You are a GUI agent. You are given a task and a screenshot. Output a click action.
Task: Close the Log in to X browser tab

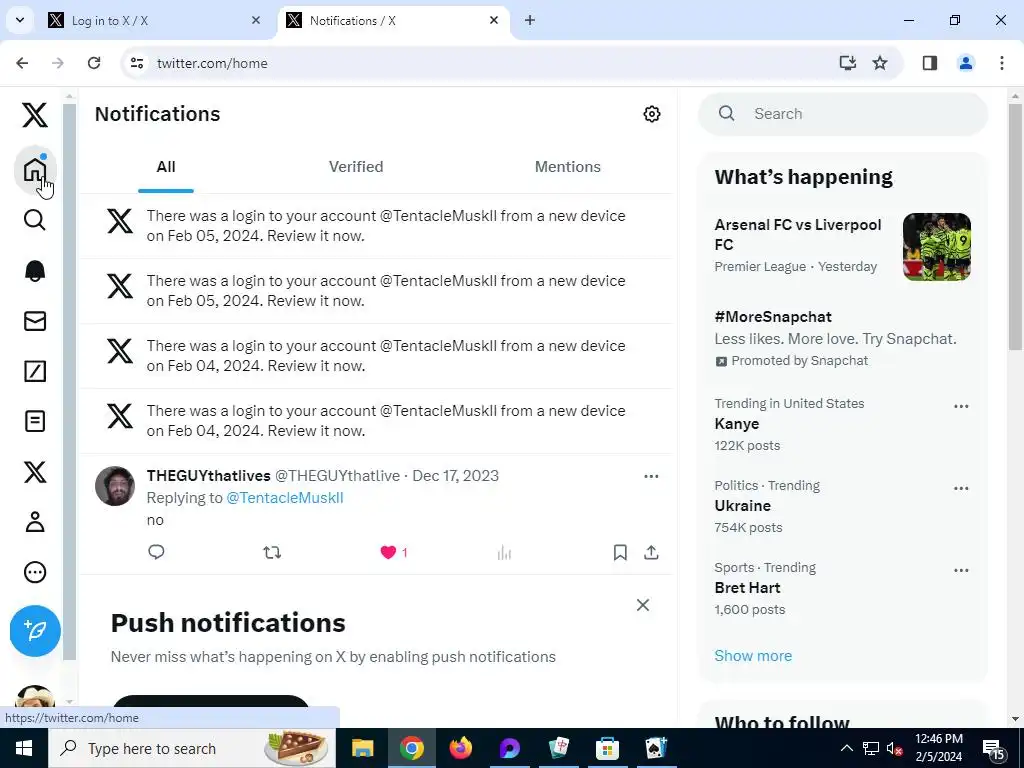coord(256,20)
